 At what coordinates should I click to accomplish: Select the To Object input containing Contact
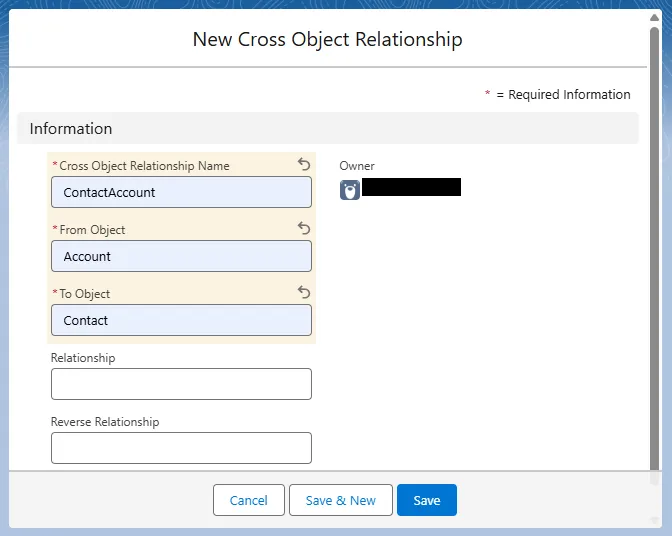181,320
